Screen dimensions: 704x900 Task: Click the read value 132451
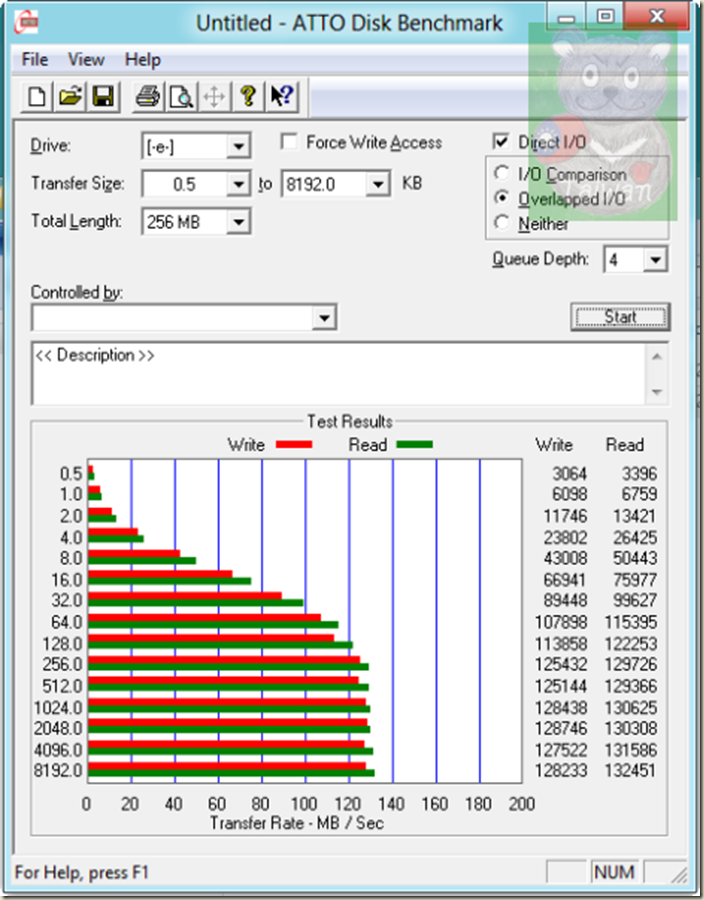coord(631,770)
